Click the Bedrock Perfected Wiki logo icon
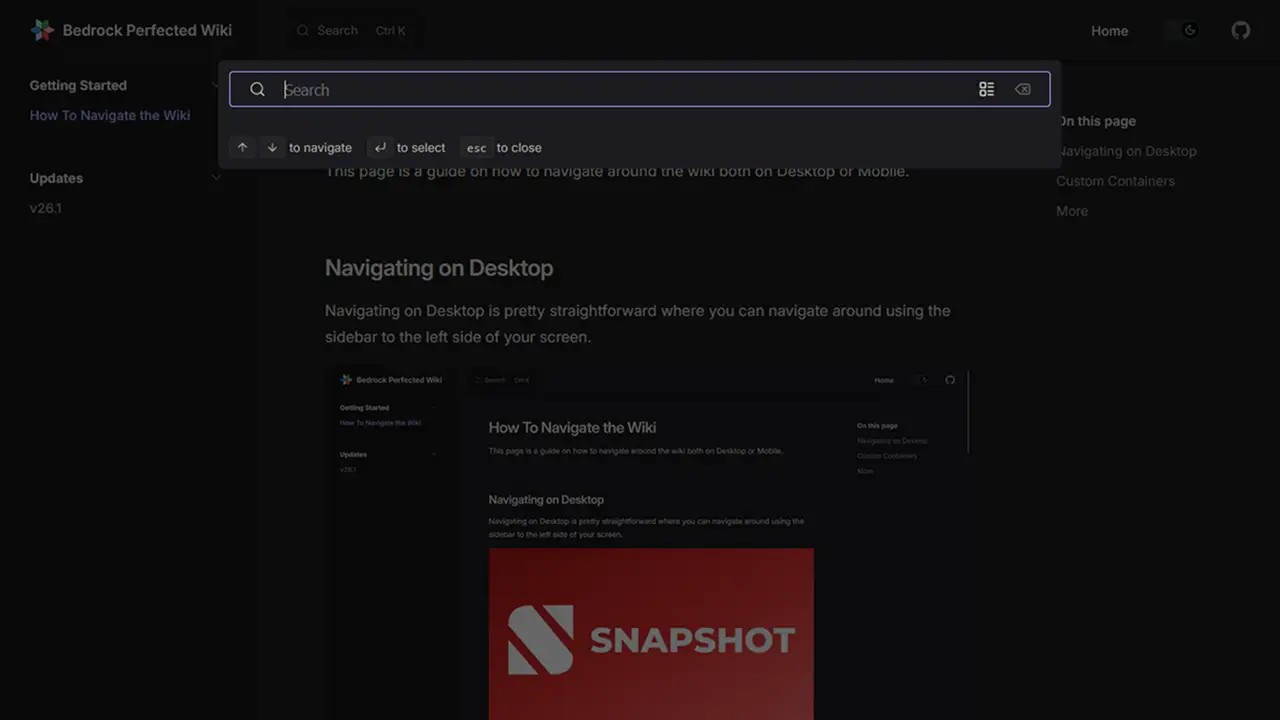1280x720 pixels. pos(42,30)
